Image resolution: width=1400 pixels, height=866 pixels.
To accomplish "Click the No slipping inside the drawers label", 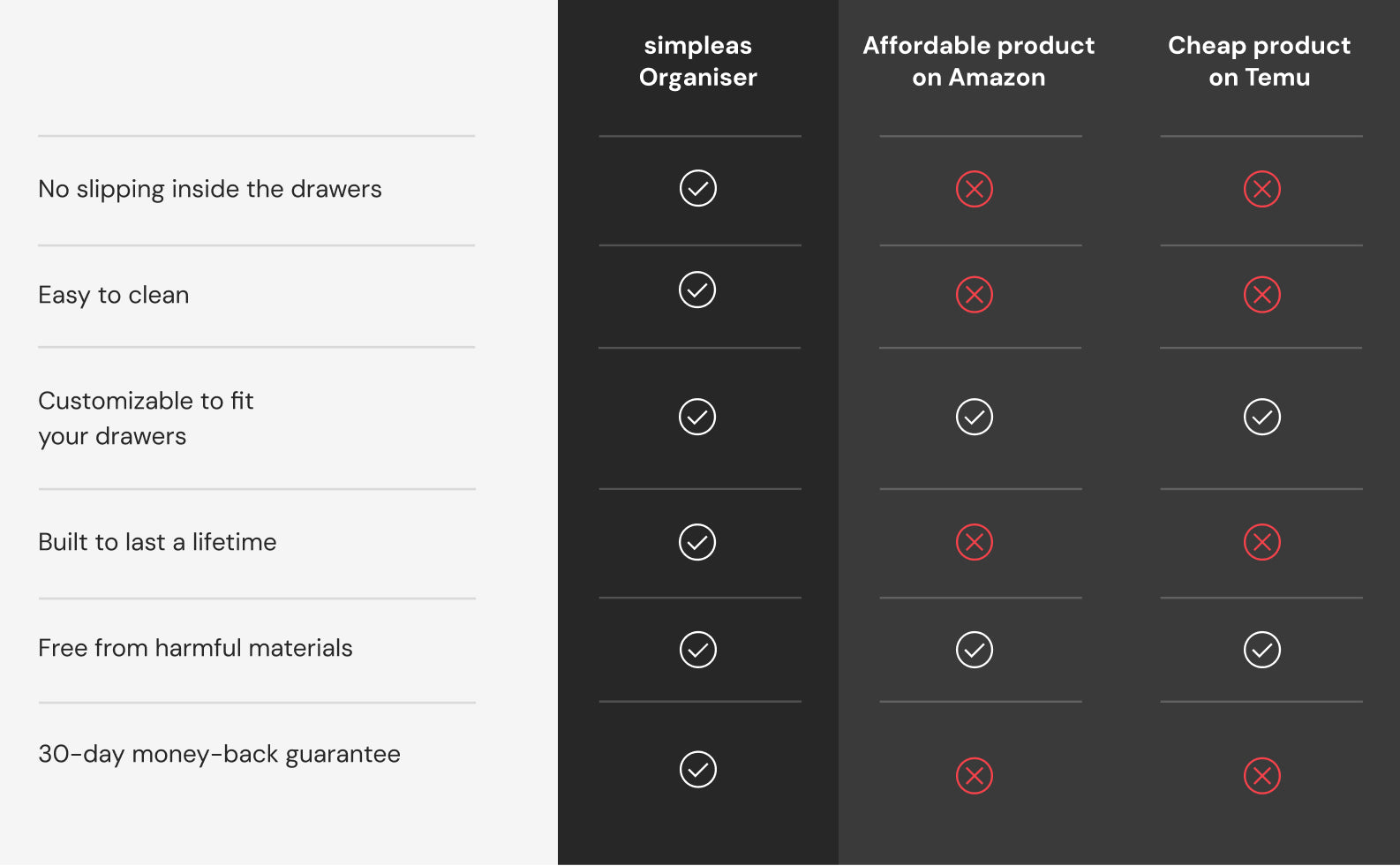I will point(210,189).
